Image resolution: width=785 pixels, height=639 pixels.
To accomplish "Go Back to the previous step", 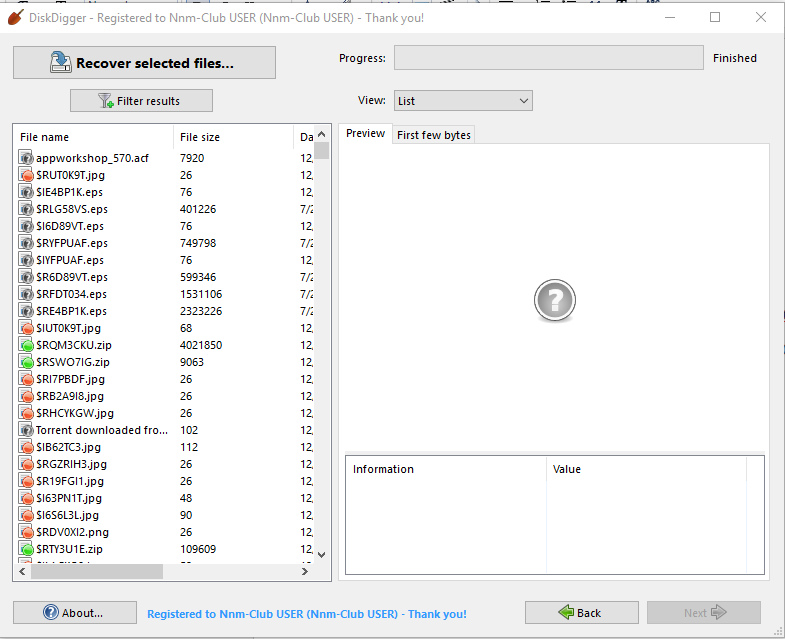I will pos(582,612).
